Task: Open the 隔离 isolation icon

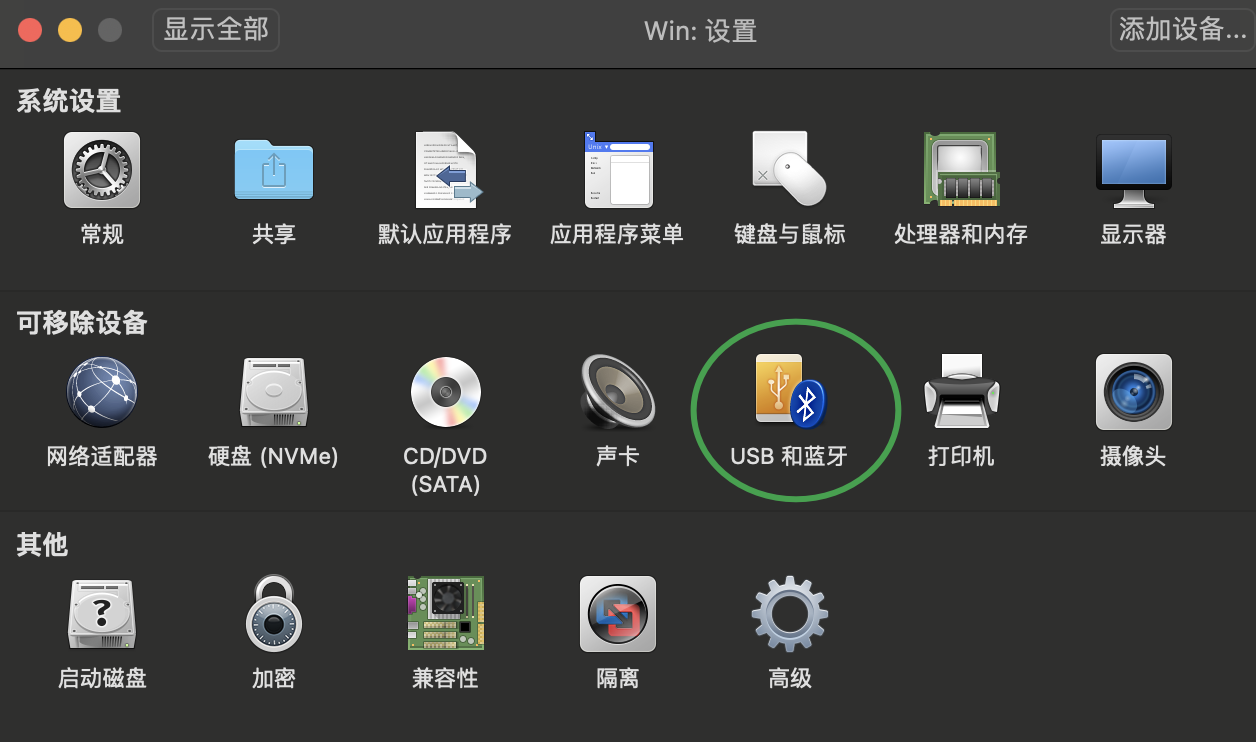Action: click(618, 614)
